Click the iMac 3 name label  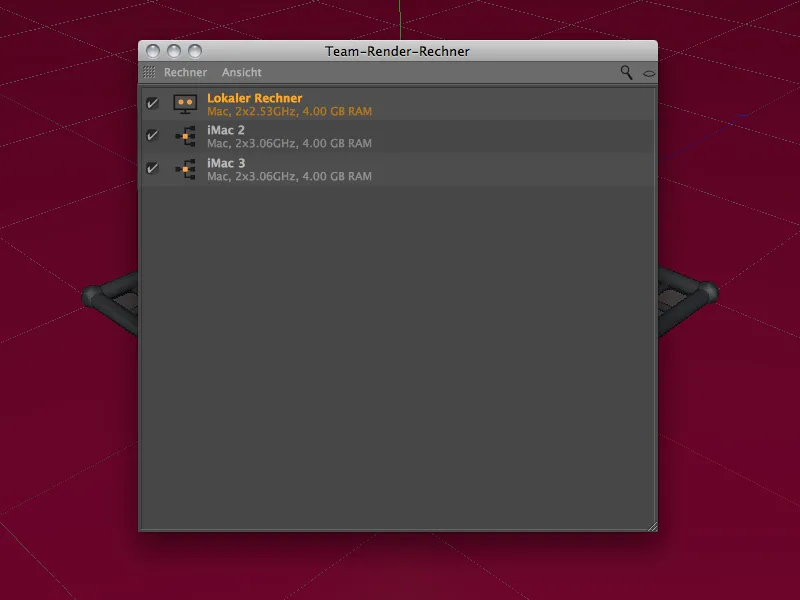tap(226, 162)
